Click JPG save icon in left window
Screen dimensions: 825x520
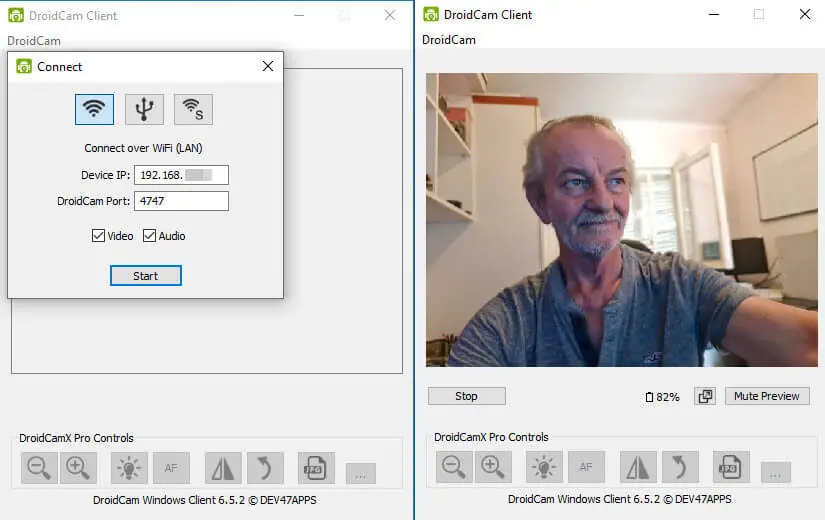click(316, 468)
